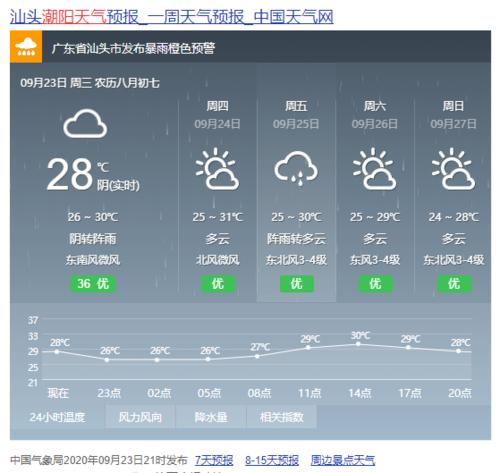Click the current temperature 28 reading
The image size is (500, 473).
[69, 174]
